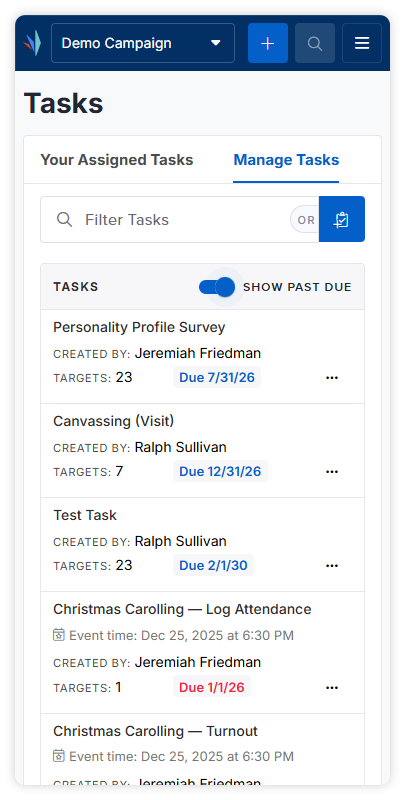
Task: Switch to Your Assigned Tasks tab
Action: [117, 160]
